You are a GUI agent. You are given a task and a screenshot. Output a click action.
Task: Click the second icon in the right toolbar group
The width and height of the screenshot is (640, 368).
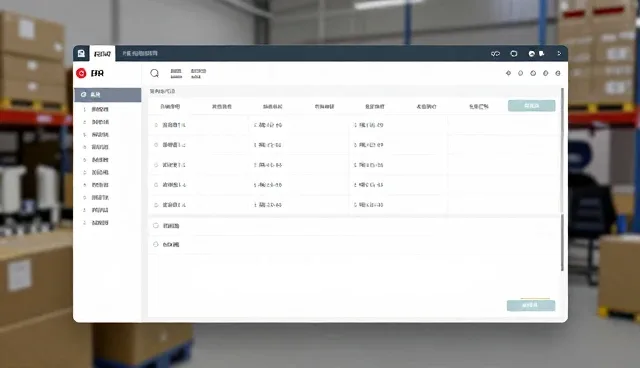tap(520, 73)
